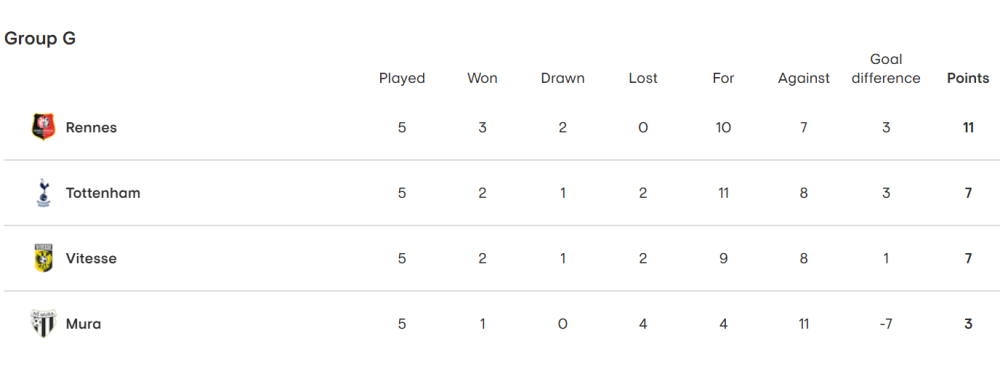This screenshot has width=1000, height=376.
Task: Click the Rennes club crest icon
Action: (43, 127)
